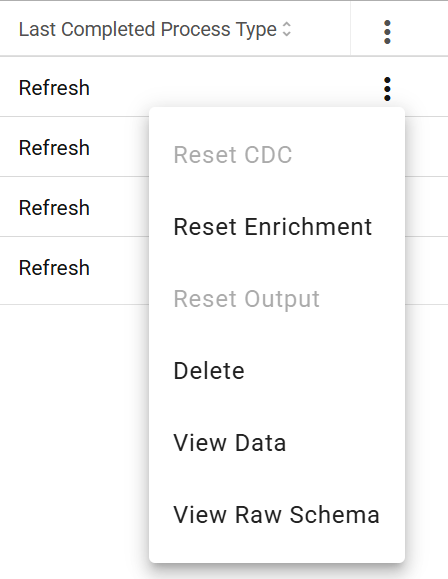Select the third row's Refresh cell
448x579 pixels.
54,208
